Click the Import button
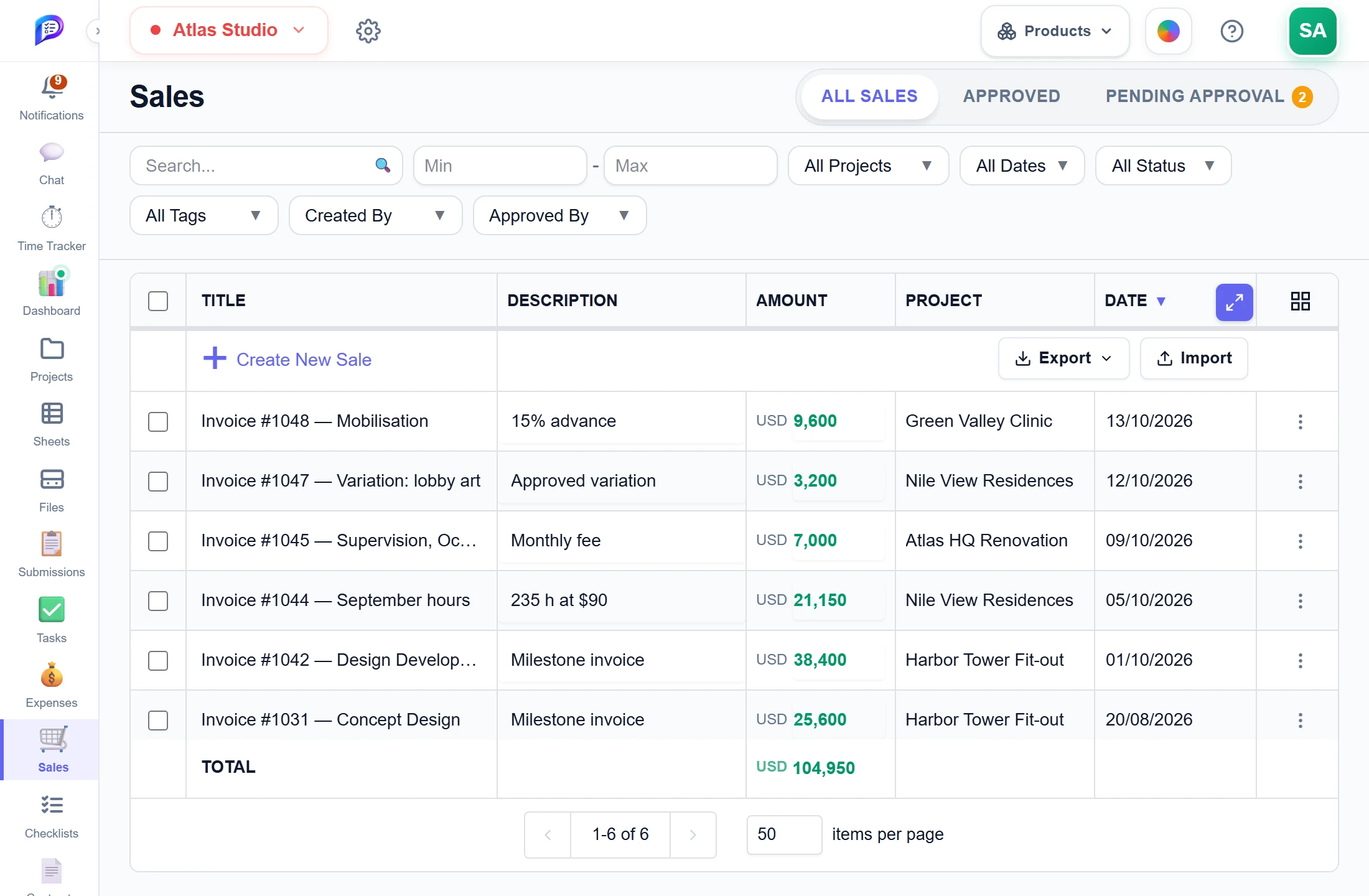Image resolution: width=1369 pixels, height=896 pixels. pos(1194,358)
